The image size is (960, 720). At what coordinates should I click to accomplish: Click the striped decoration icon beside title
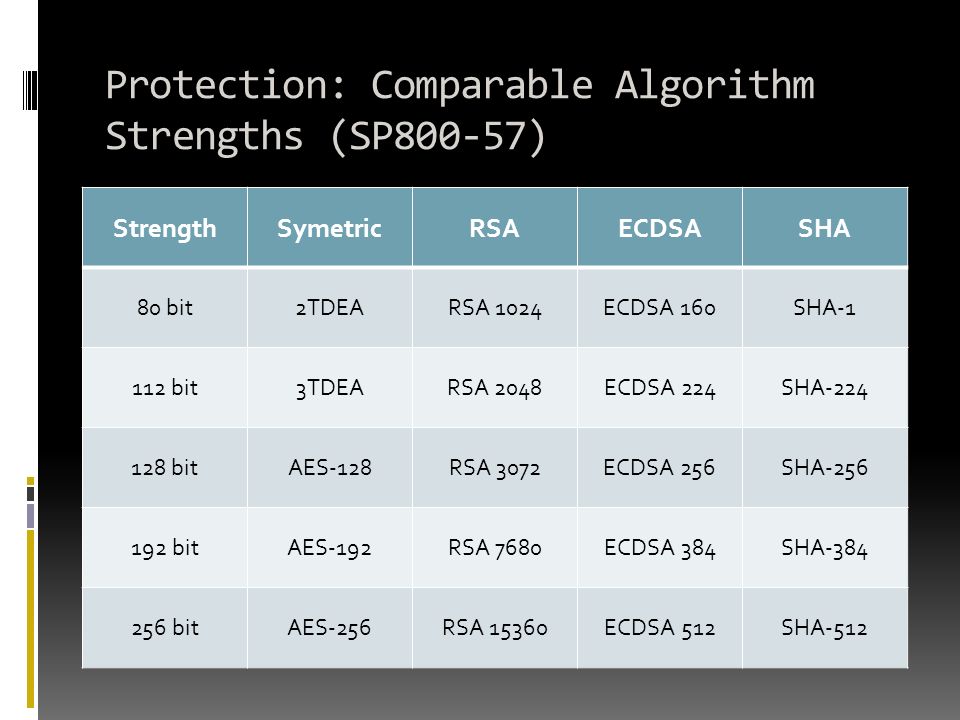[x=30, y=90]
